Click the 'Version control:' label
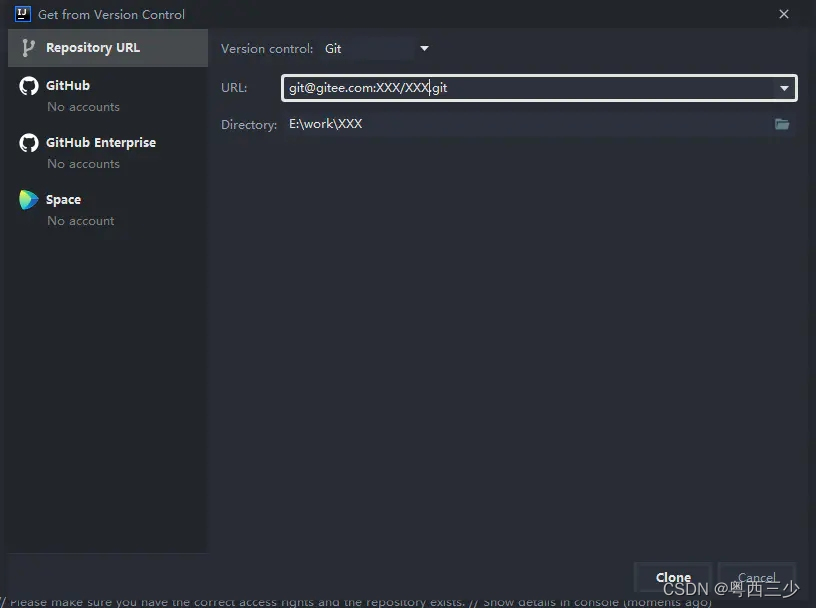Viewport: 816px width, 608px height. (x=267, y=48)
